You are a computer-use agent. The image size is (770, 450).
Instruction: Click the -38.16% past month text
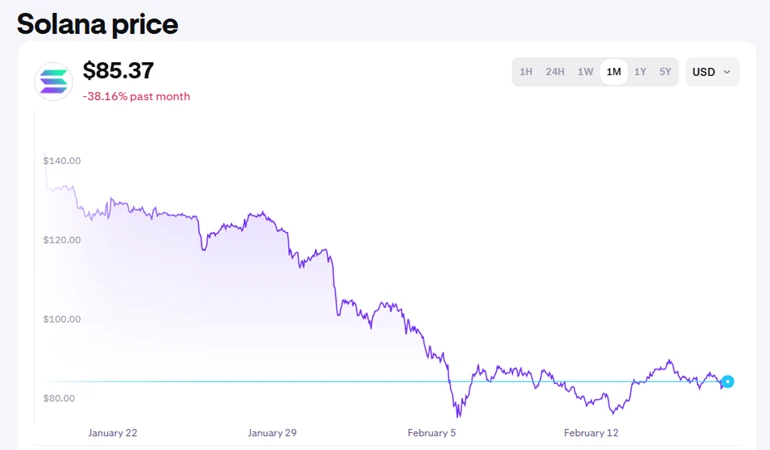(x=137, y=96)
